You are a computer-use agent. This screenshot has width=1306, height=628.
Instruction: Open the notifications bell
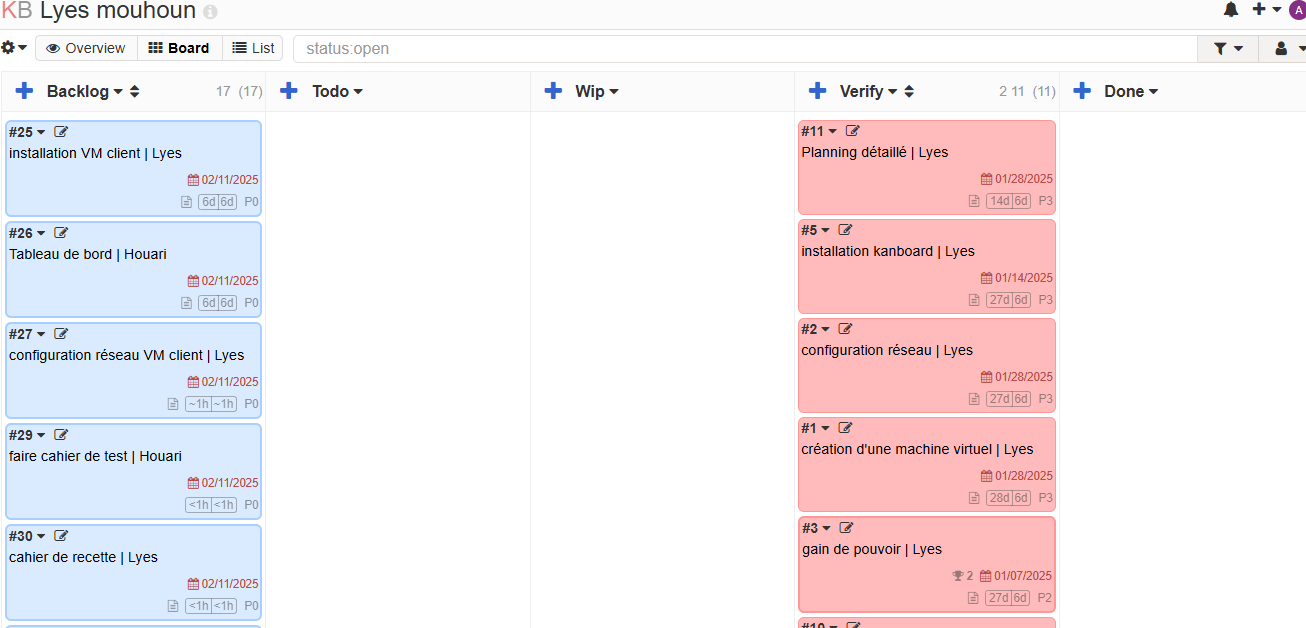(1230, 10)
